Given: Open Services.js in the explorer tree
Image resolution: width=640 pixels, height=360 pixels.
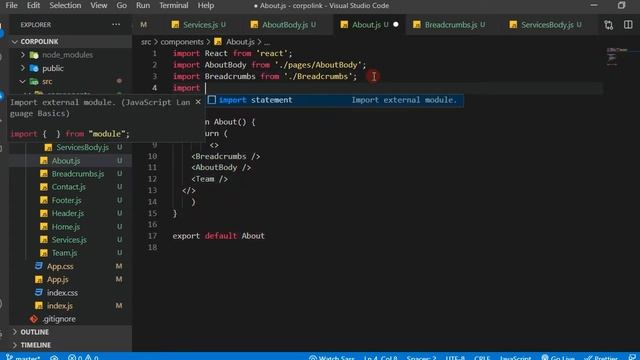Looking at the screenshot, I should tap(69, 240).
